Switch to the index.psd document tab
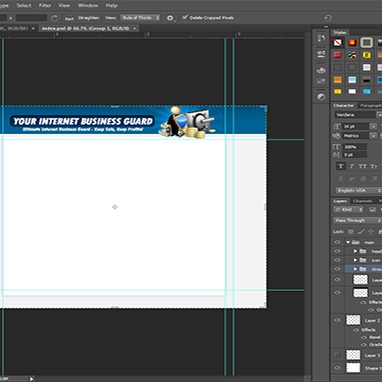 pyautogui.click(x=85, y=28)
